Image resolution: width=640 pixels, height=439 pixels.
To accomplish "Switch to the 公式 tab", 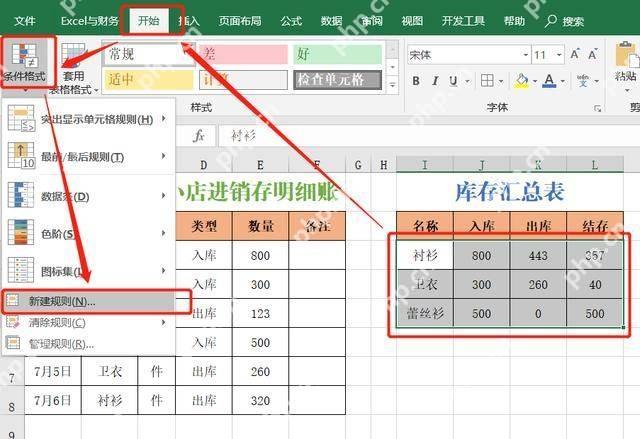I will (291, 21).
